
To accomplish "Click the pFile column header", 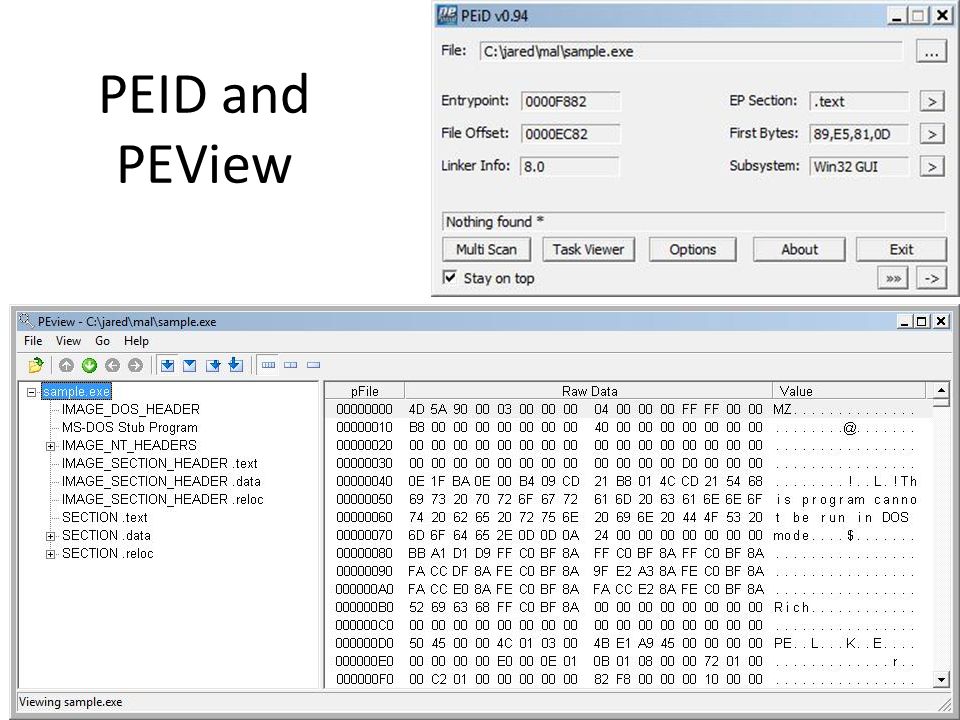I will 364,391.
